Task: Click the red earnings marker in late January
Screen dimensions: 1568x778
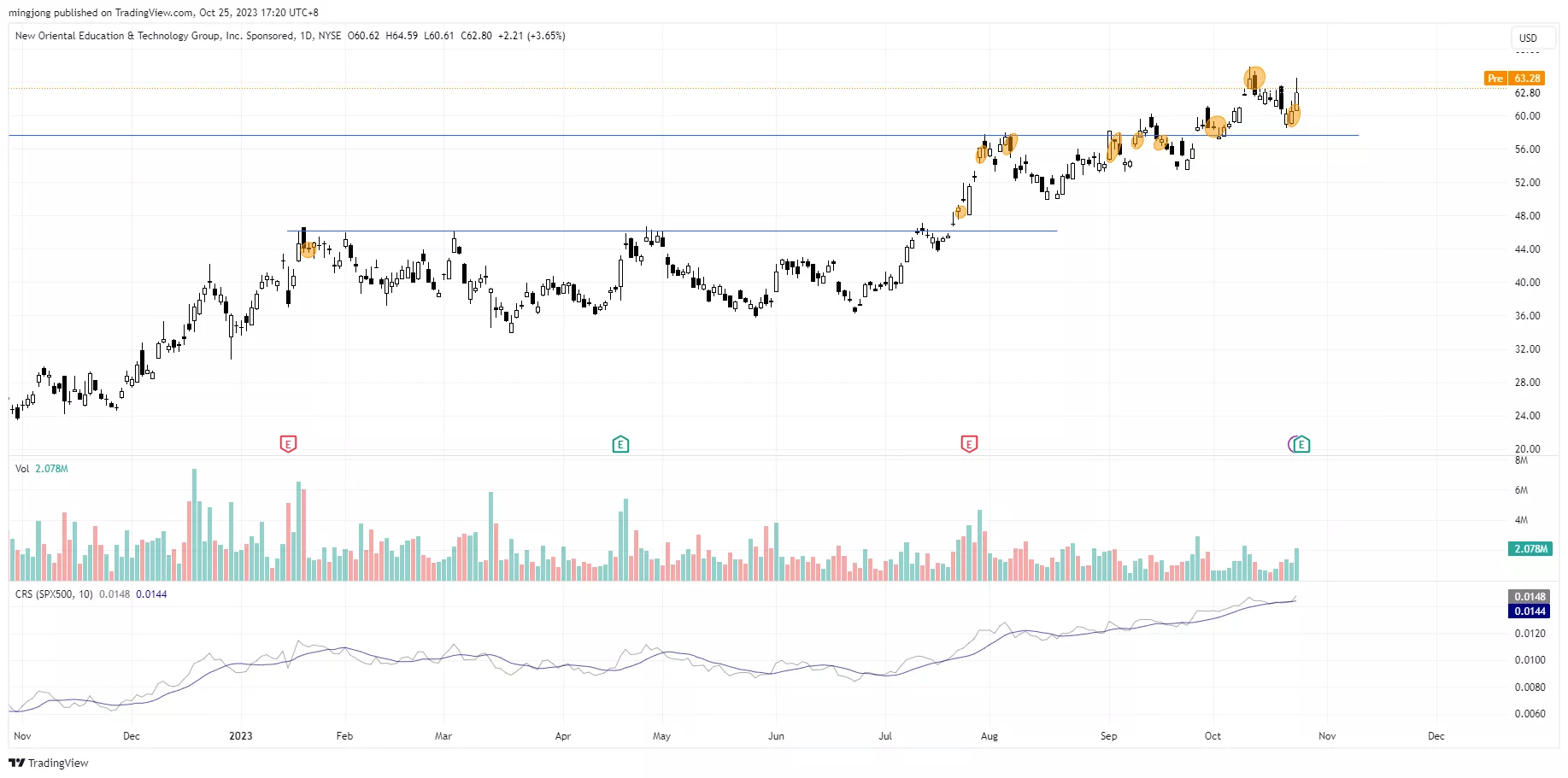Action: pos(288,443)
